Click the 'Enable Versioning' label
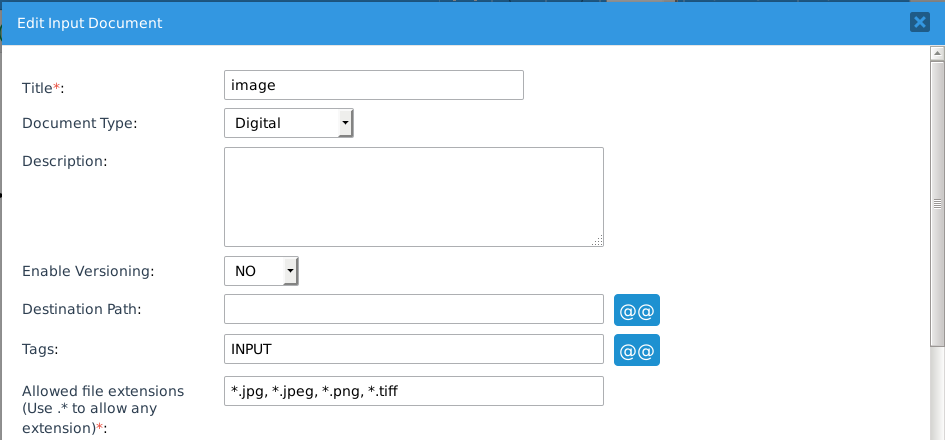The width and height of the screenshot is (945, 440). point(88,271)
